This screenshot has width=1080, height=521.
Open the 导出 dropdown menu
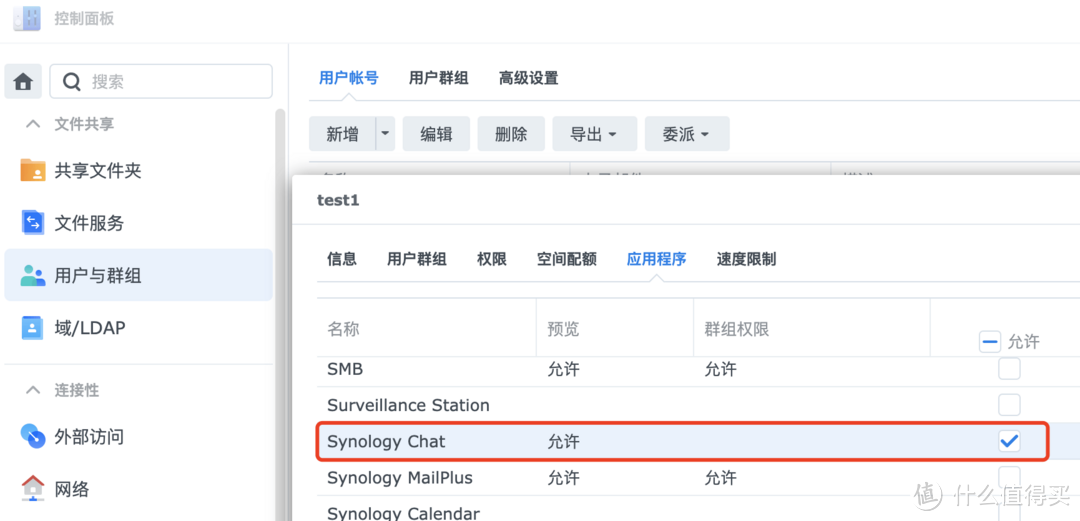(x=594, y=134)
